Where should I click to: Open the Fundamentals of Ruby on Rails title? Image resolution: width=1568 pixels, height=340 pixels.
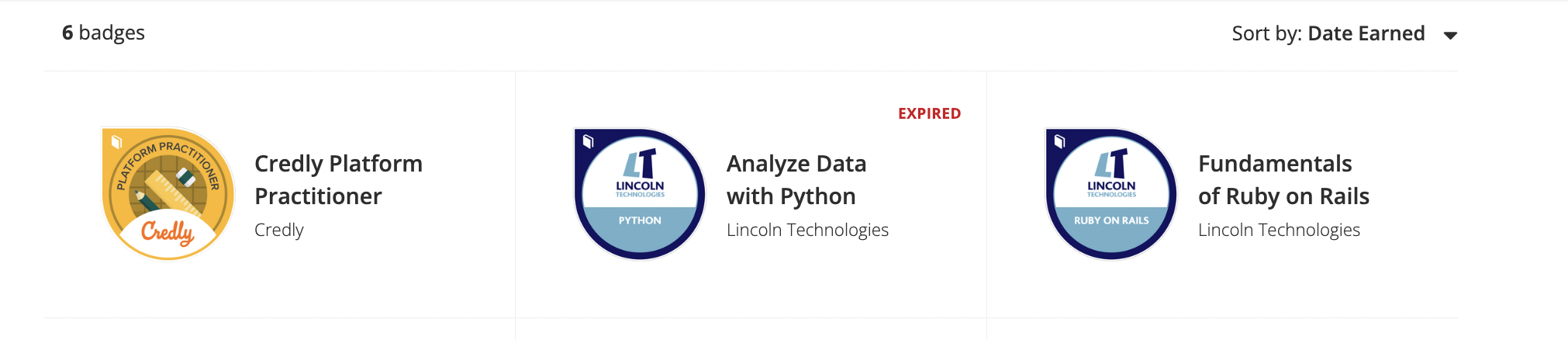[x=1283, y=180]
